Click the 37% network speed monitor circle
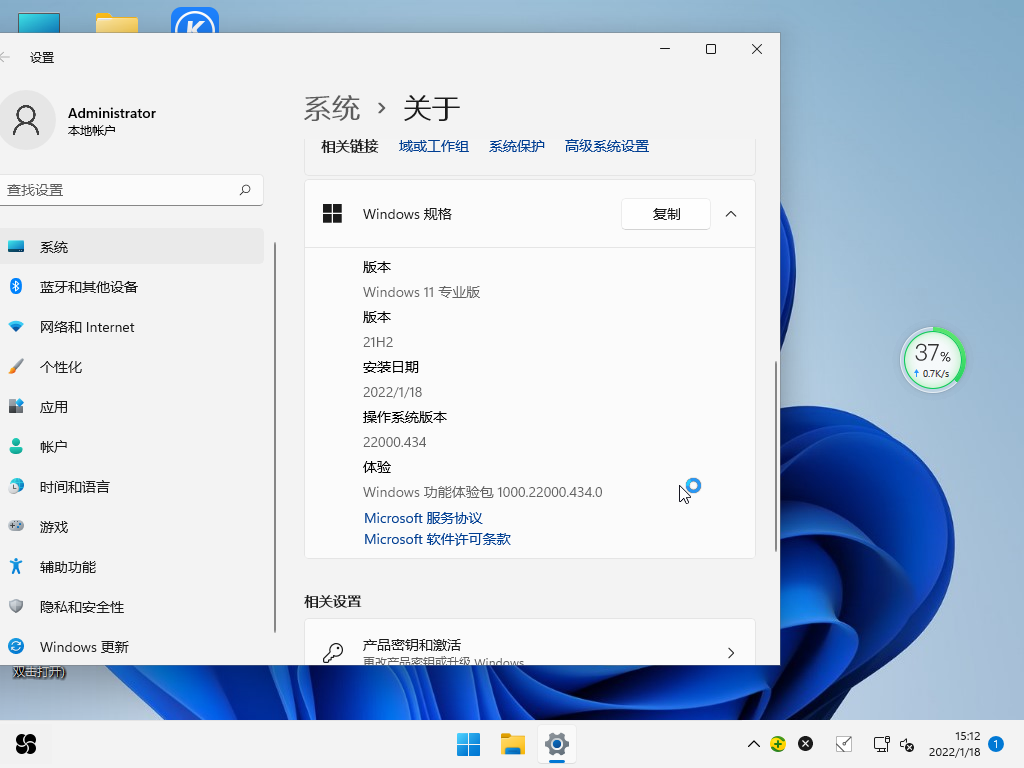The height and width of the screenshot is (768, 1024). coord(932,358)
